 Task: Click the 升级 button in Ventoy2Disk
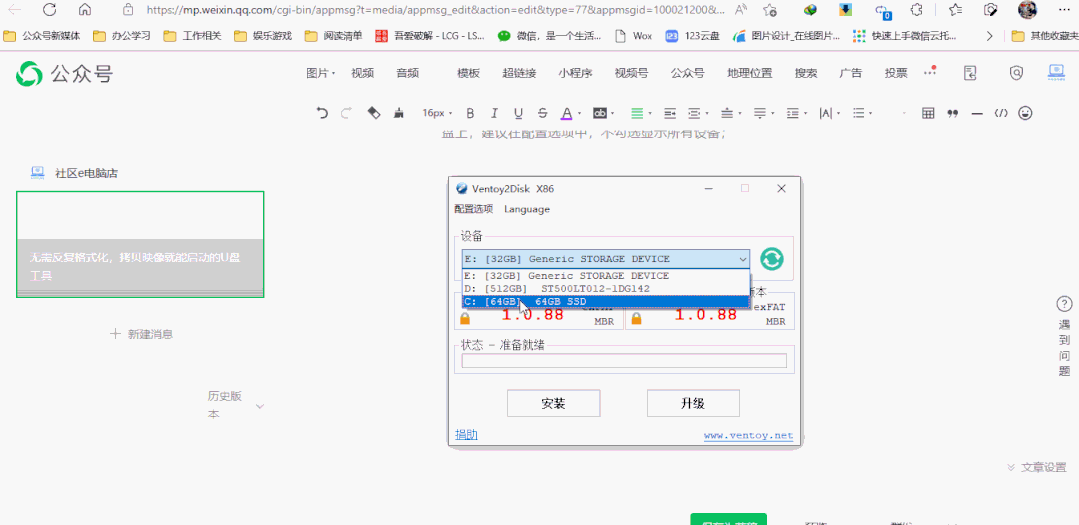(693, 403)
